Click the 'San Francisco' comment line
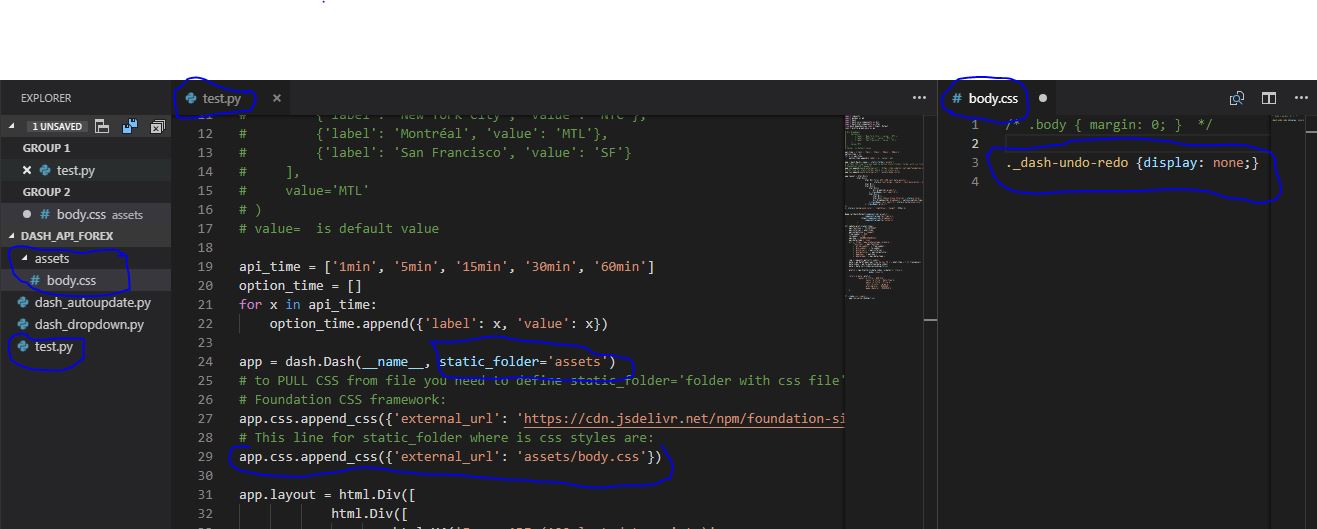The height and width of the screenshot is (529, 1317). pos(435,153)
